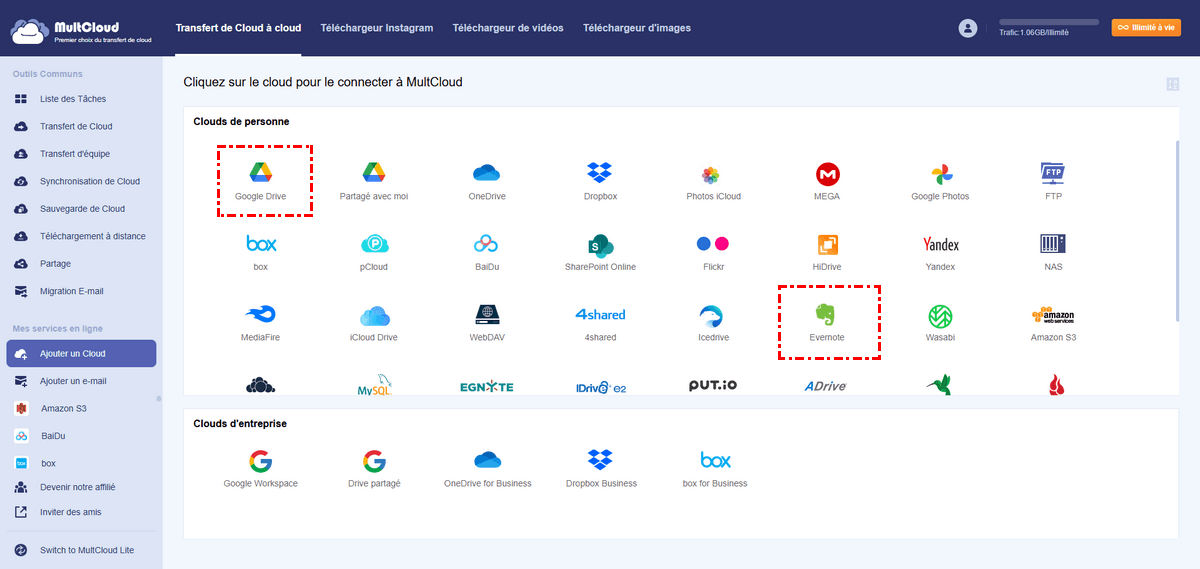Select the HiDrive cloud
Screen dimensions: 1200x569
coord(827,252)
